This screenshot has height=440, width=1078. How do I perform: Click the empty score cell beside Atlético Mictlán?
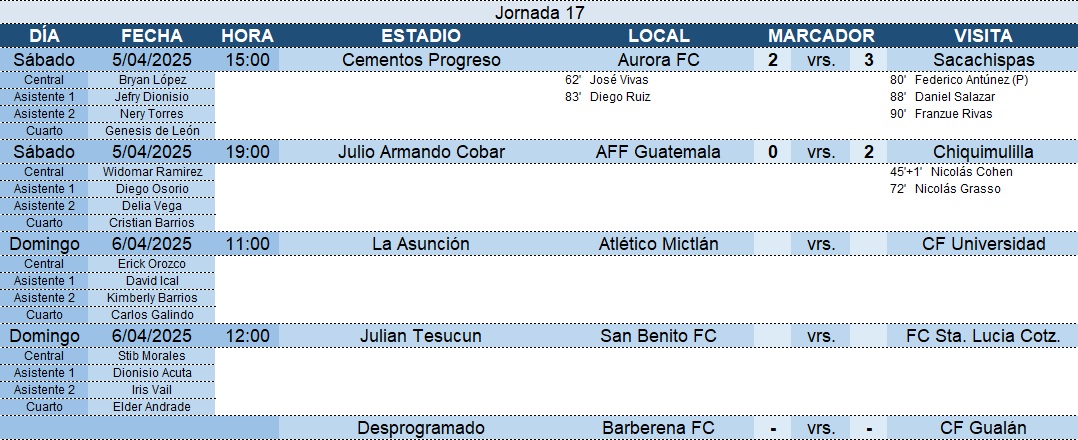click(773, 244)
